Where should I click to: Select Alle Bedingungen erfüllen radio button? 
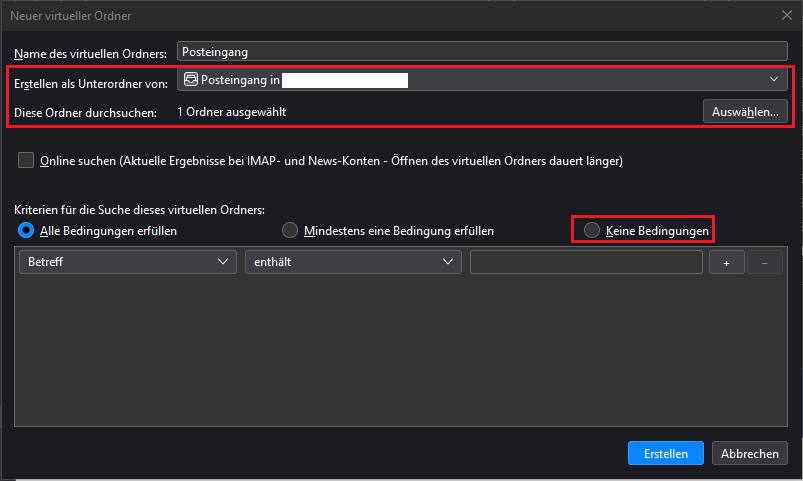26,231
